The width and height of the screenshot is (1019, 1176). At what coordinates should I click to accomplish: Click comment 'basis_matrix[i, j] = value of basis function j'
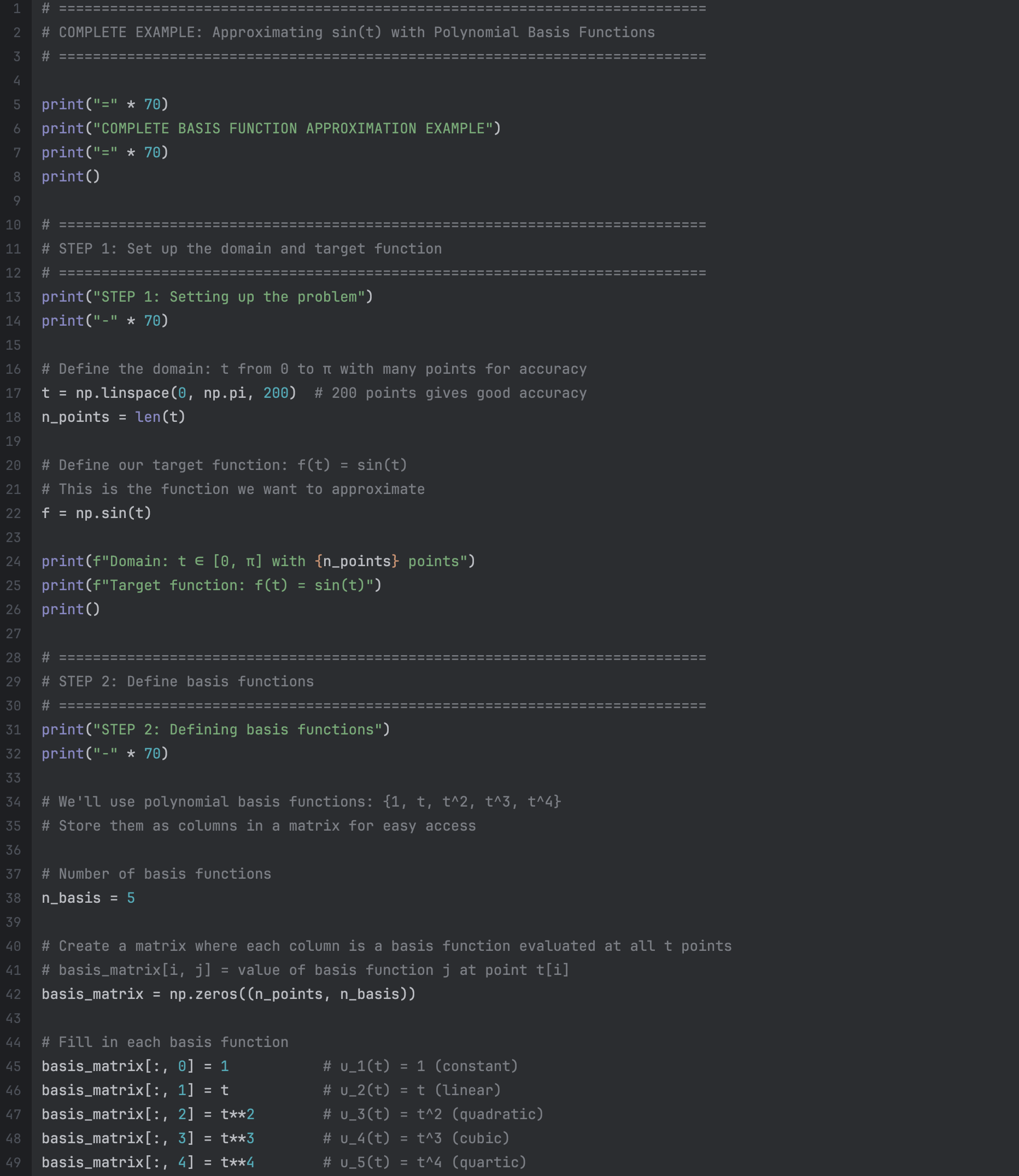[x=306, y=970]
